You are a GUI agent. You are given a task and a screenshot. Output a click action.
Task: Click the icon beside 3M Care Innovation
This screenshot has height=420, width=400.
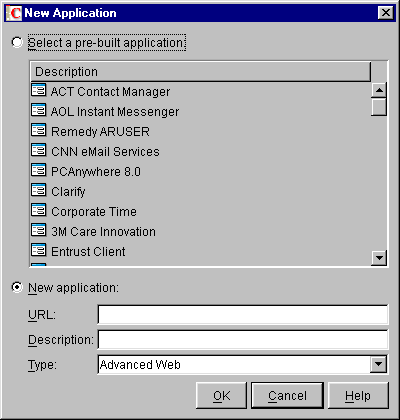tap(39, 230)
